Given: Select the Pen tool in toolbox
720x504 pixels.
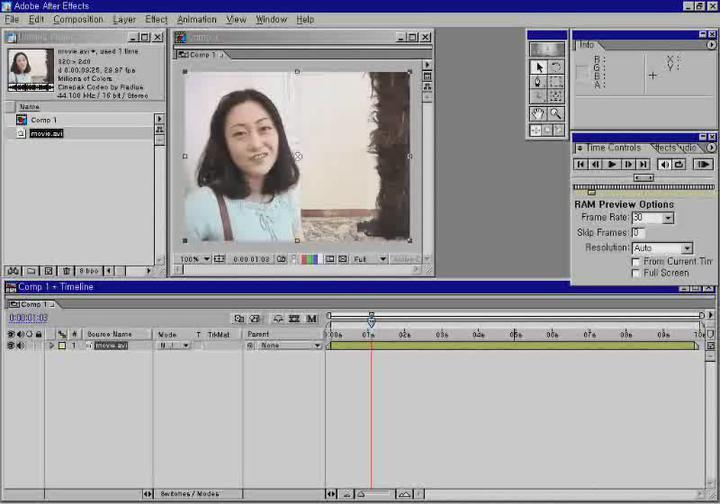Looking at the screenshot, I should click(538, 82).
